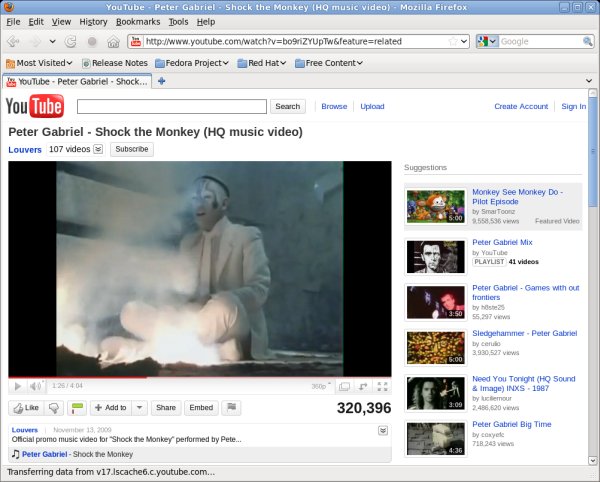Open the Release Notes bookmark

115,63
